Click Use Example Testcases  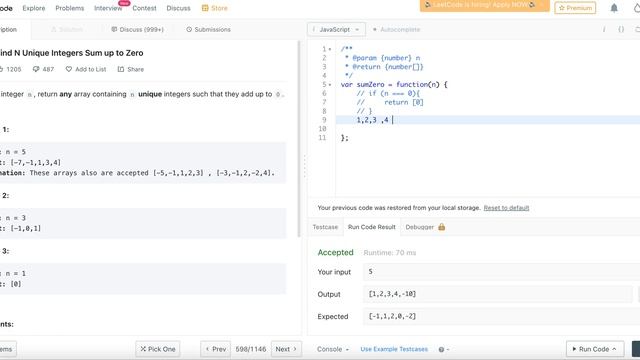coord(394,349)
